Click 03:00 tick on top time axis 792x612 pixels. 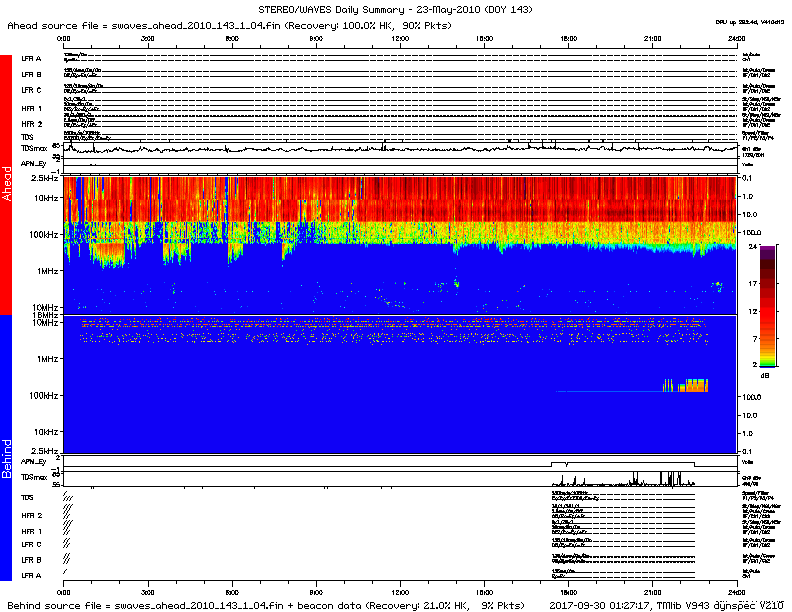[147, 36]
